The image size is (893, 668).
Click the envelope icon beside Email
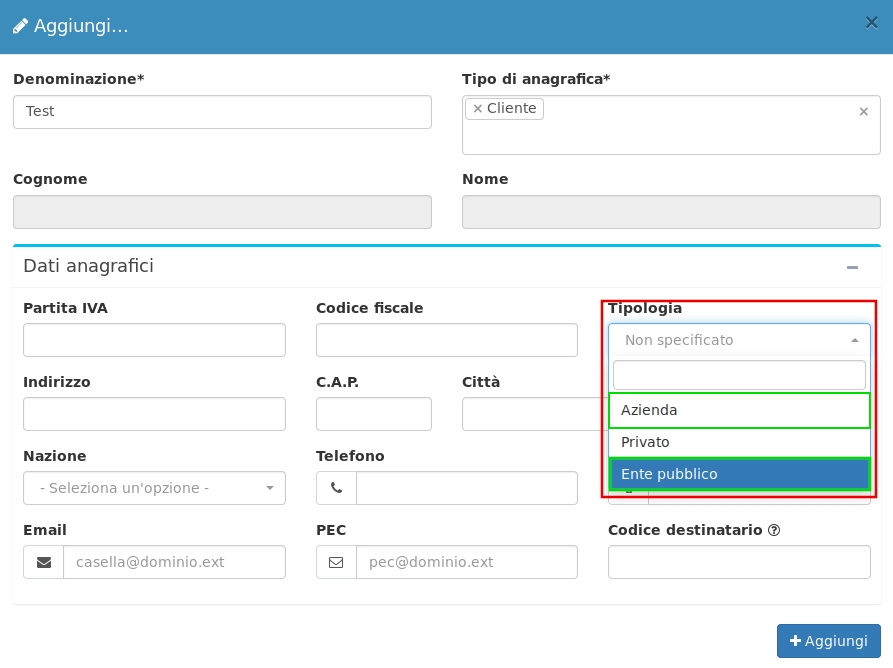44,562
